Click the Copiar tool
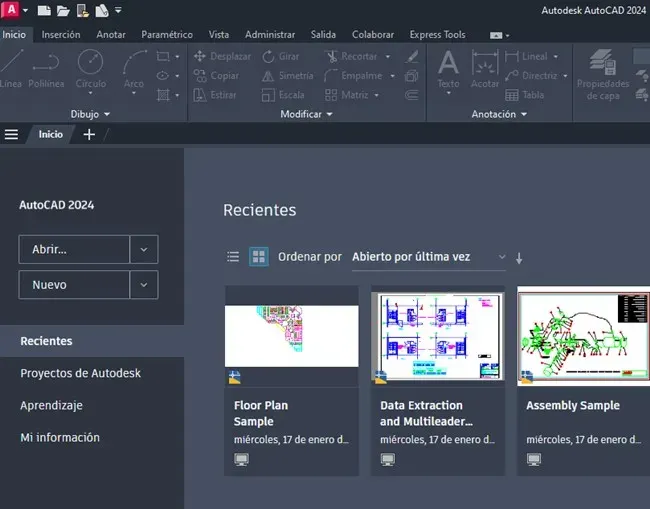 [x=216, y=76]
